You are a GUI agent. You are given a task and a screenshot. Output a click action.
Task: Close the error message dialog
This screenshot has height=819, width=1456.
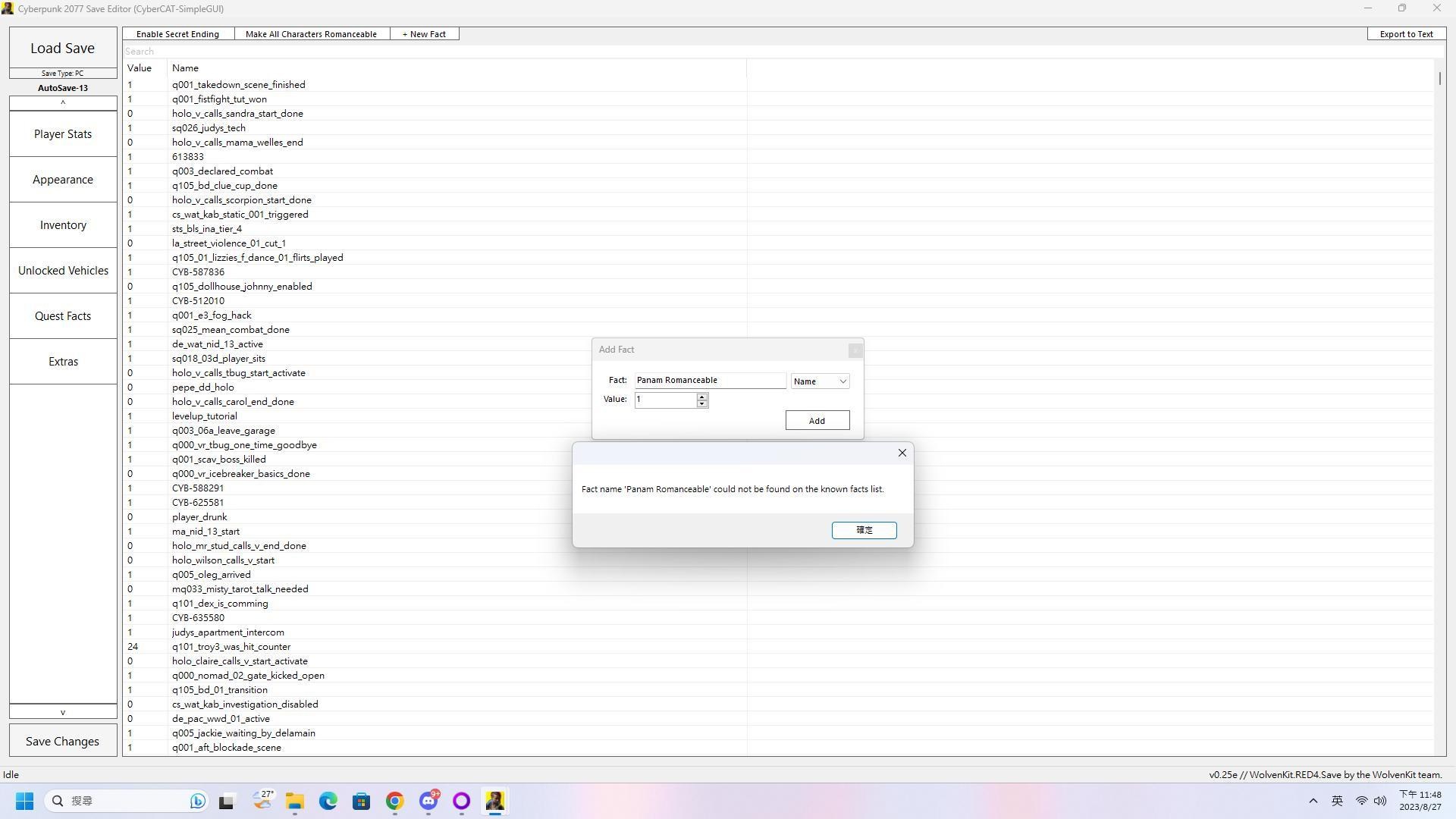pos(902,453)
